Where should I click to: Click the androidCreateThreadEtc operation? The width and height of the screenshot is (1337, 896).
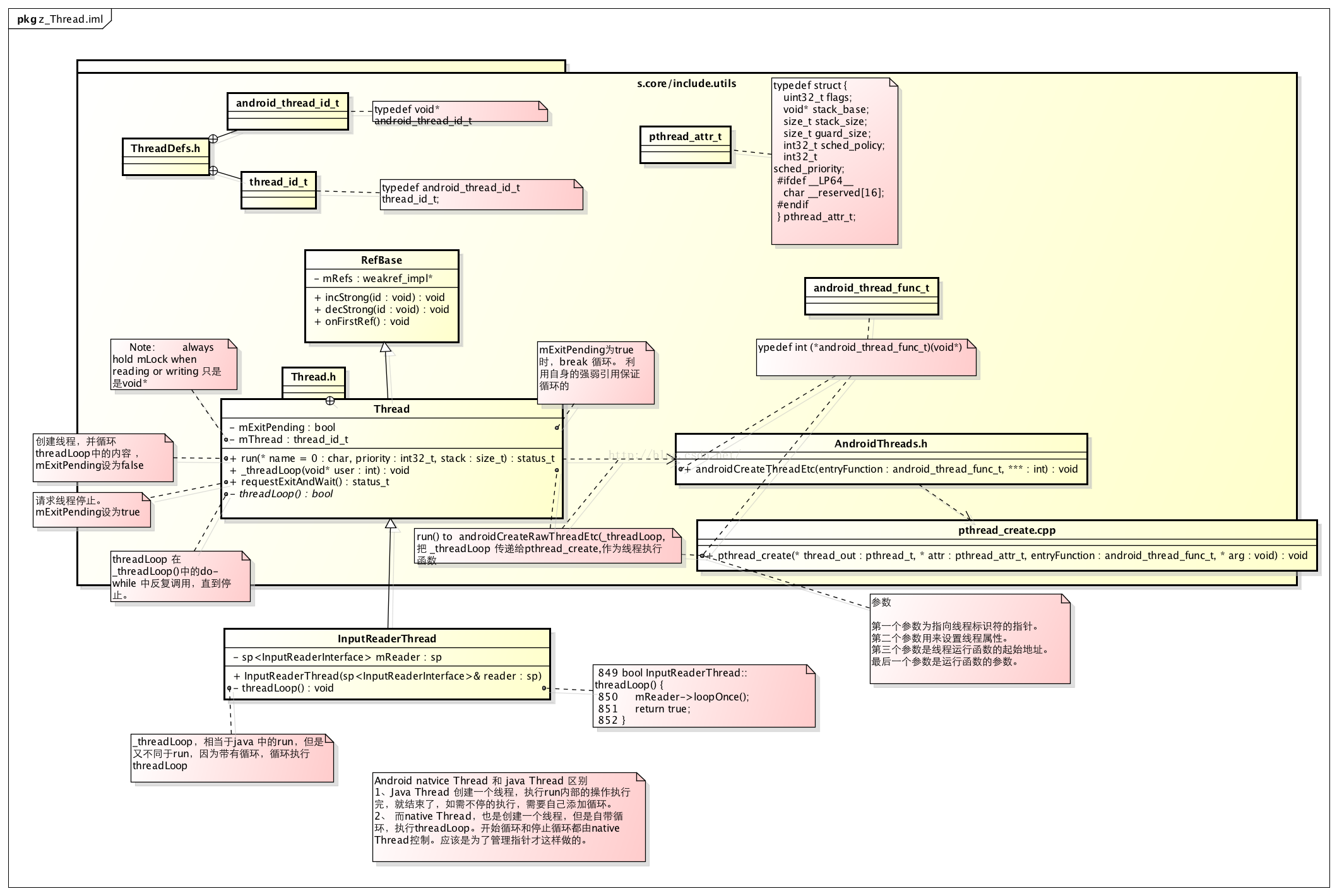(x=881, y=469)
